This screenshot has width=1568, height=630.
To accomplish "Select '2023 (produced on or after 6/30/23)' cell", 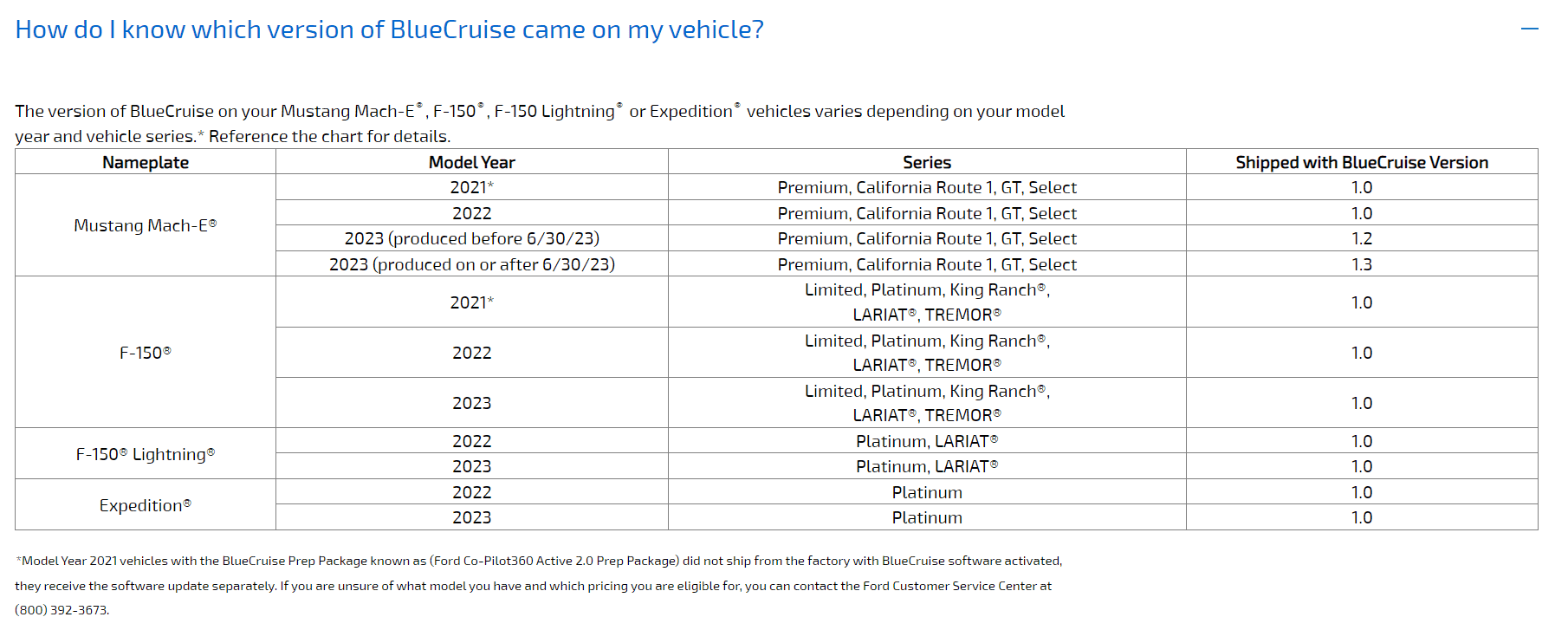I will (x=471, y=264).
